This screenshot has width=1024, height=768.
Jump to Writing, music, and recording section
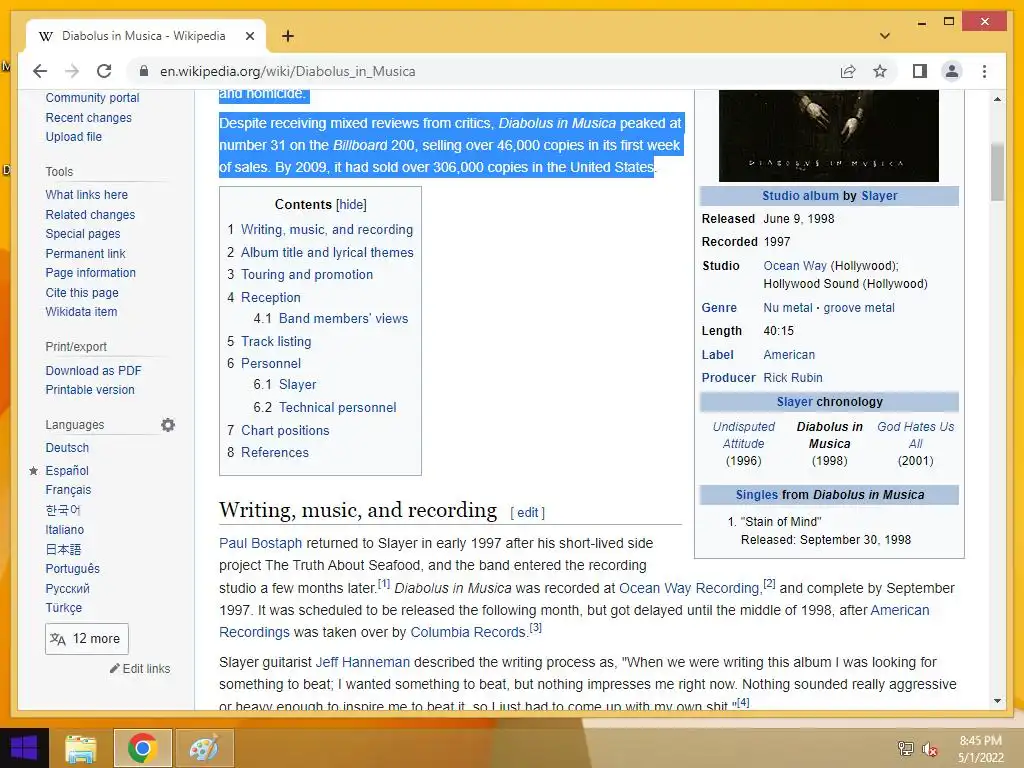pyautogui.click(x=327, y=230)
